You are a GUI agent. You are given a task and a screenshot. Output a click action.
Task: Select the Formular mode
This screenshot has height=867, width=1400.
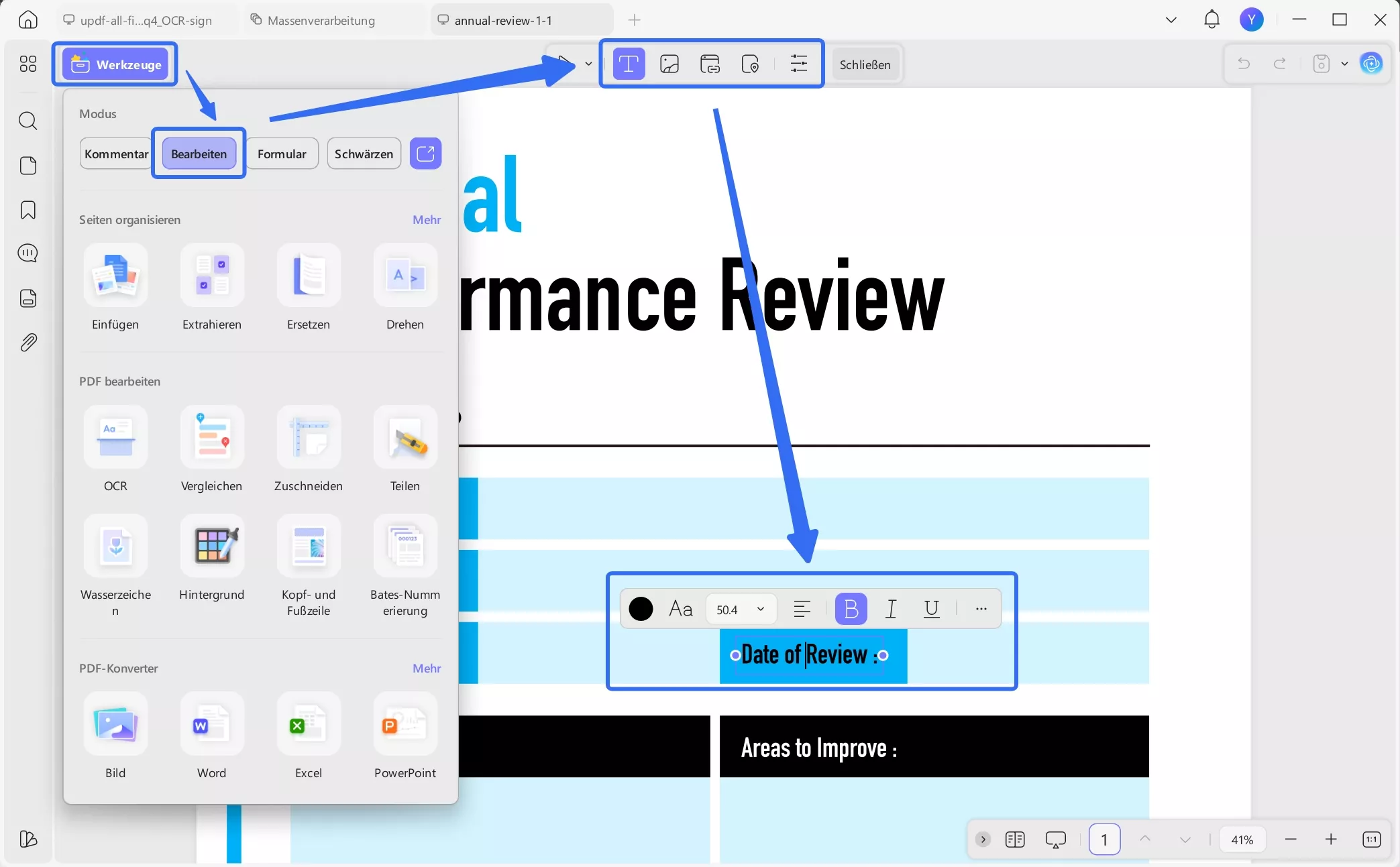click(x=282, y=154)
